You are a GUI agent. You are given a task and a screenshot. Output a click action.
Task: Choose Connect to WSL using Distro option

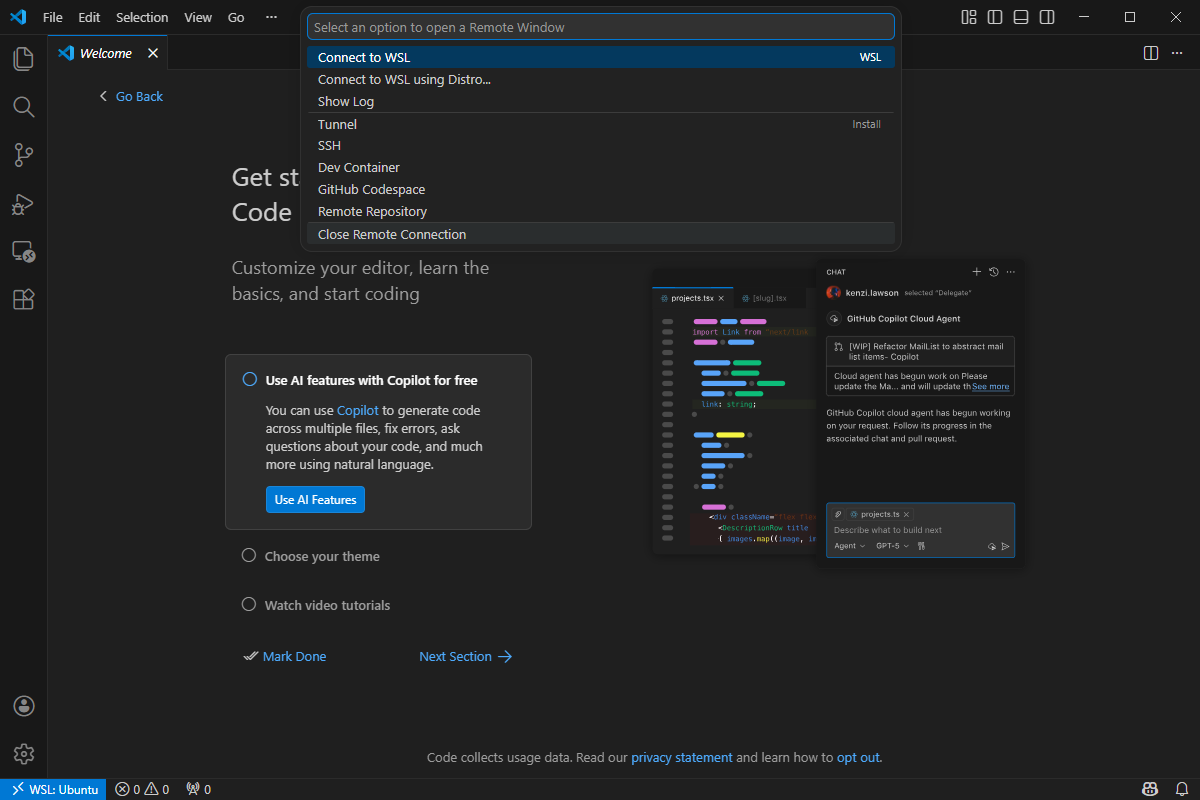pyautogui.click(x=404, y=79)
